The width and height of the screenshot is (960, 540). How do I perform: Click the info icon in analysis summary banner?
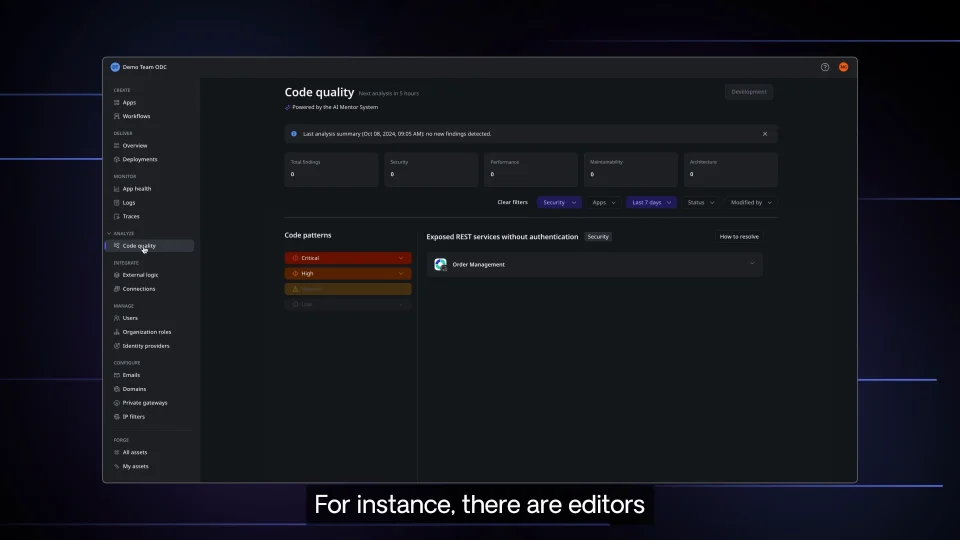point(294,133)
